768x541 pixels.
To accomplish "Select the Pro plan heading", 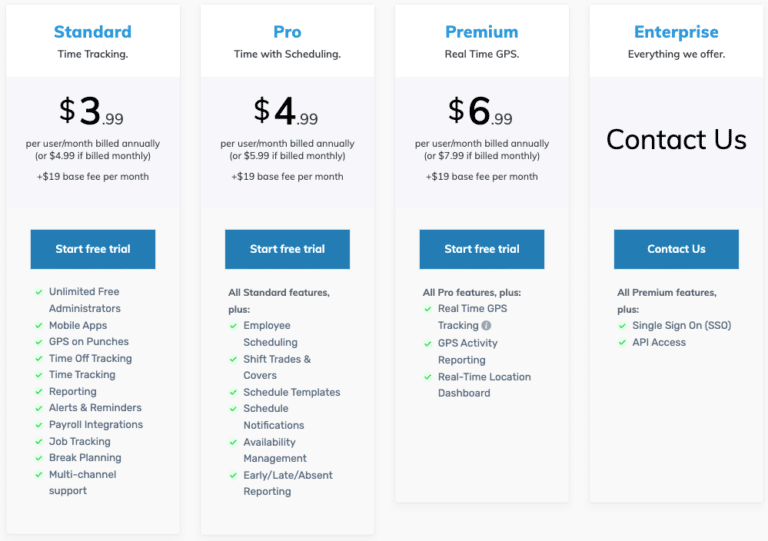I will click(287, 32).
